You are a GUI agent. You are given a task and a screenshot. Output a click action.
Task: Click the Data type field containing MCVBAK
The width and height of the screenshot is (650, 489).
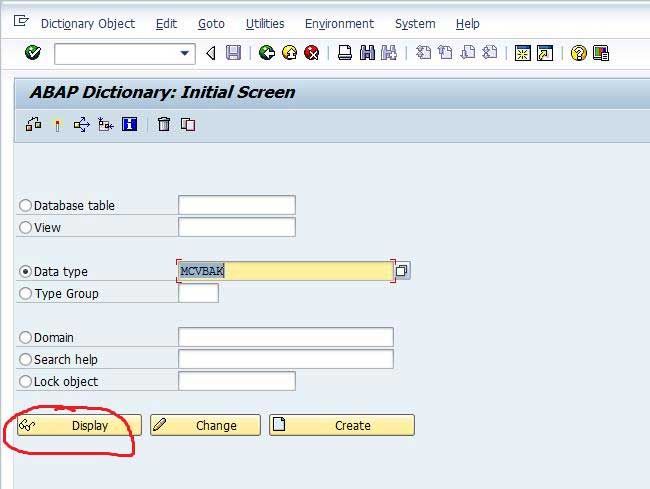[x=286, y=271]
